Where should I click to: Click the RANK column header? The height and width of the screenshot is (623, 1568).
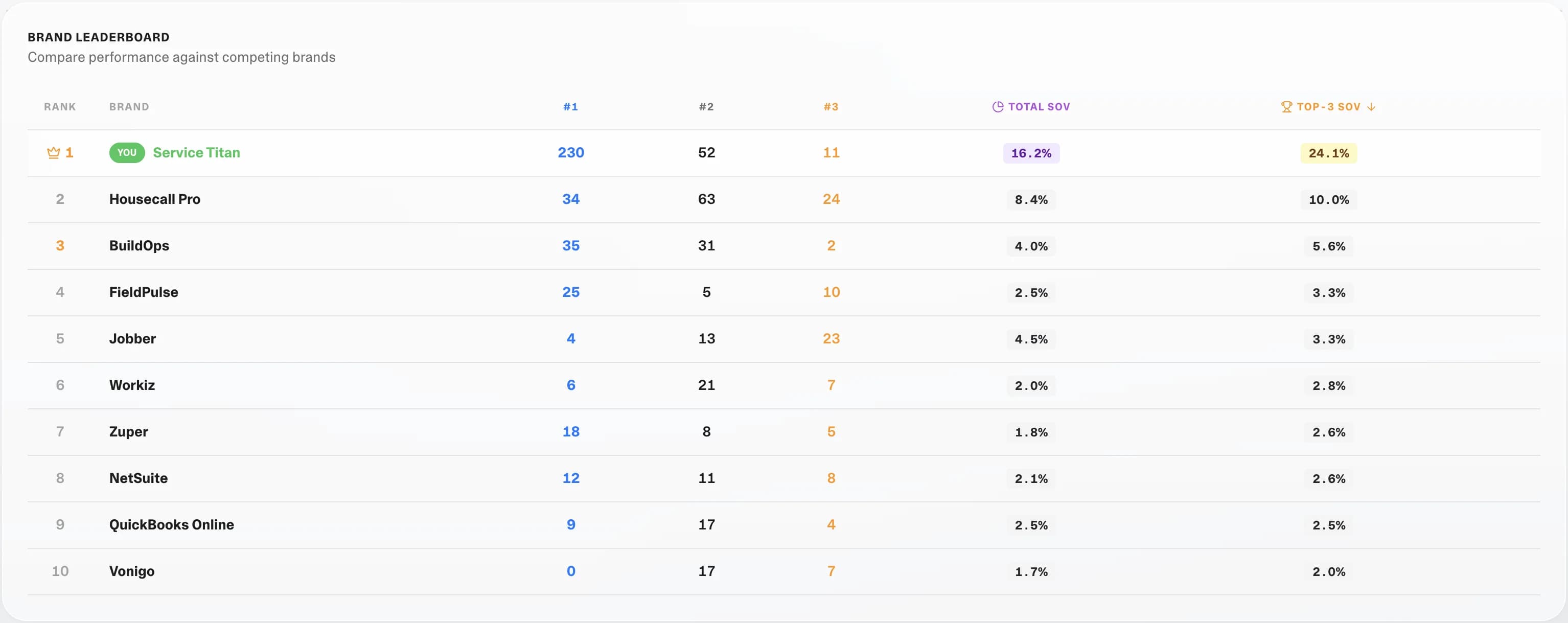coord(60,106)
